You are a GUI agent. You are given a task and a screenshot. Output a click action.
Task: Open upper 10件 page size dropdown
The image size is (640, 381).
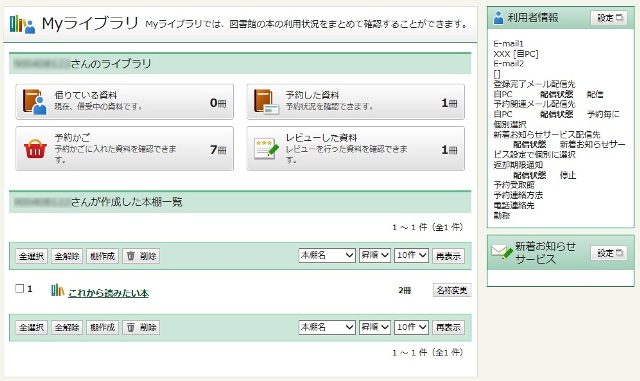coord(411,255)
